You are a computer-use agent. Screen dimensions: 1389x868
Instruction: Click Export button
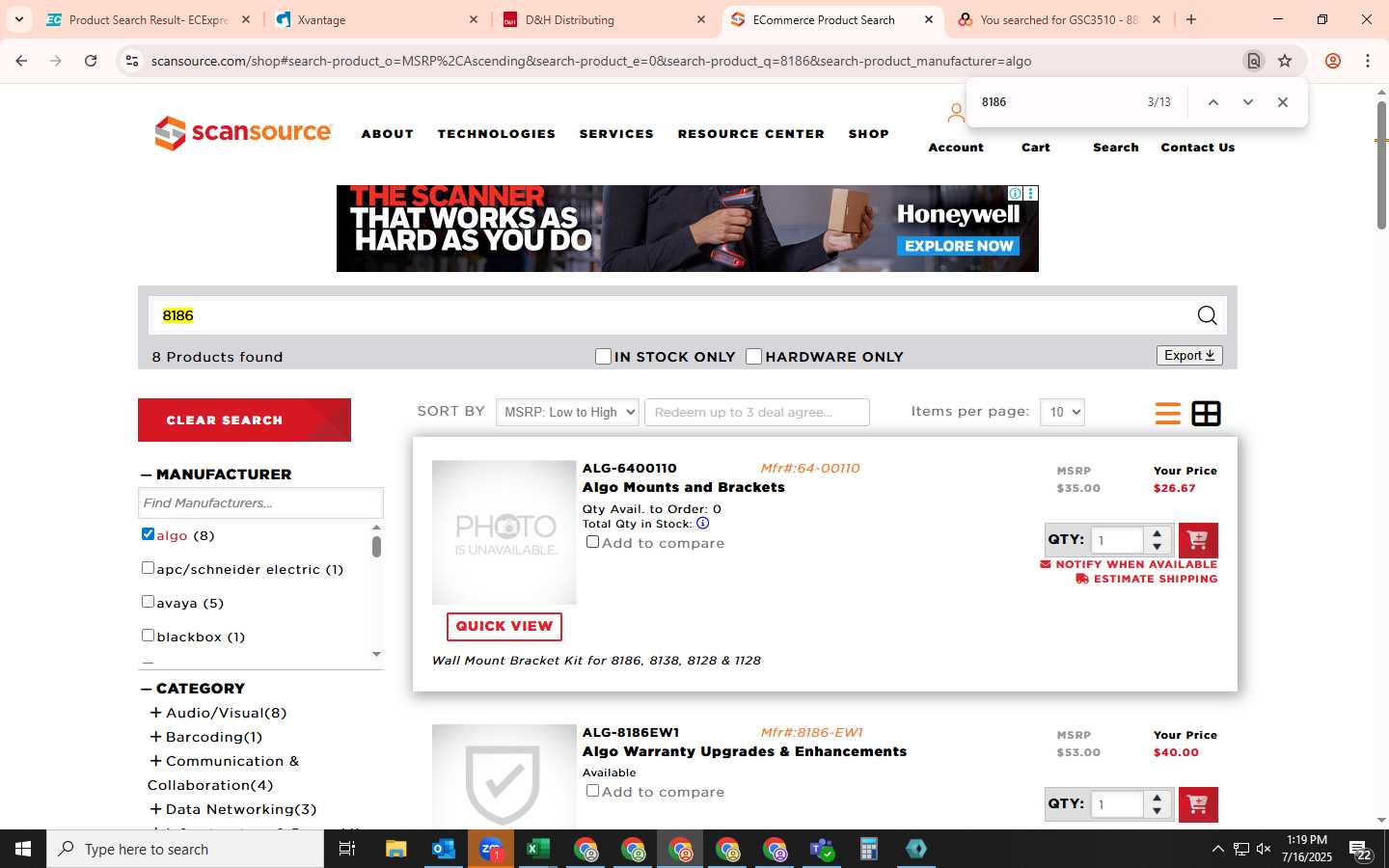(x=1189, y=355)
